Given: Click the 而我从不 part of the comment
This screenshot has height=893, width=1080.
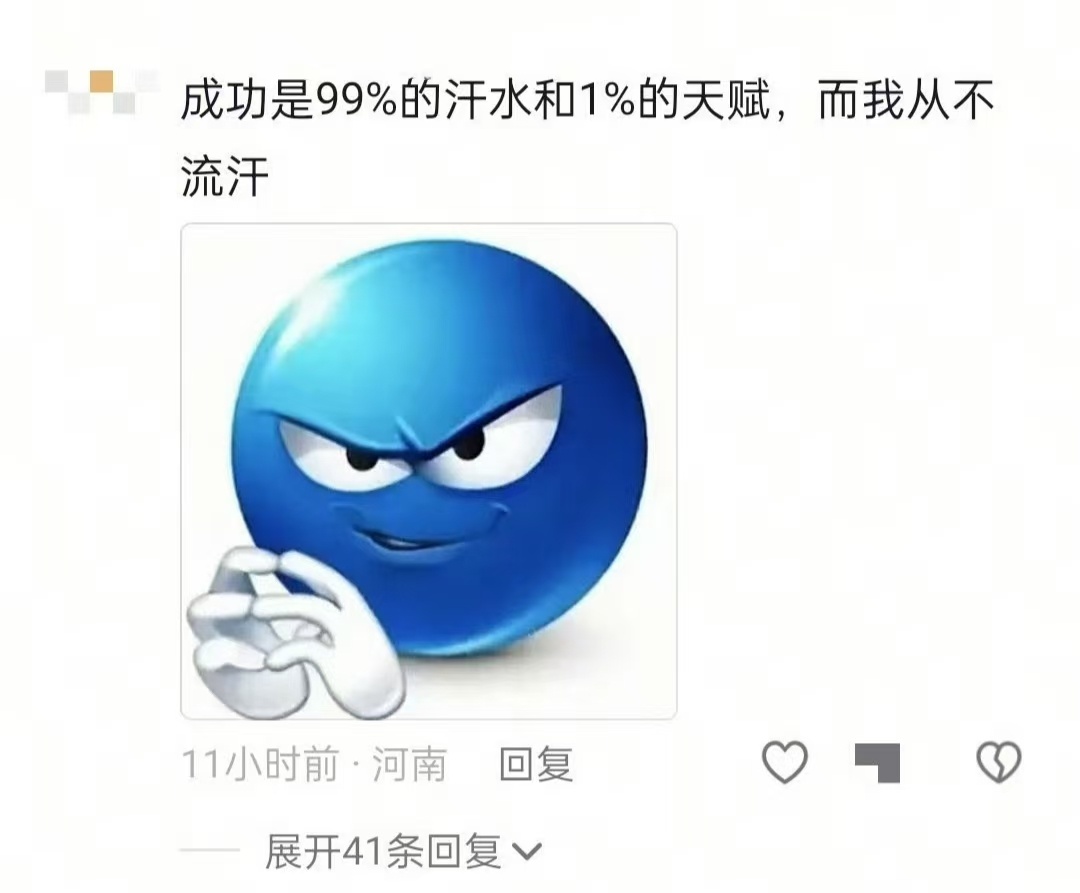Looking at the screenshot, I should coord(906,101).
